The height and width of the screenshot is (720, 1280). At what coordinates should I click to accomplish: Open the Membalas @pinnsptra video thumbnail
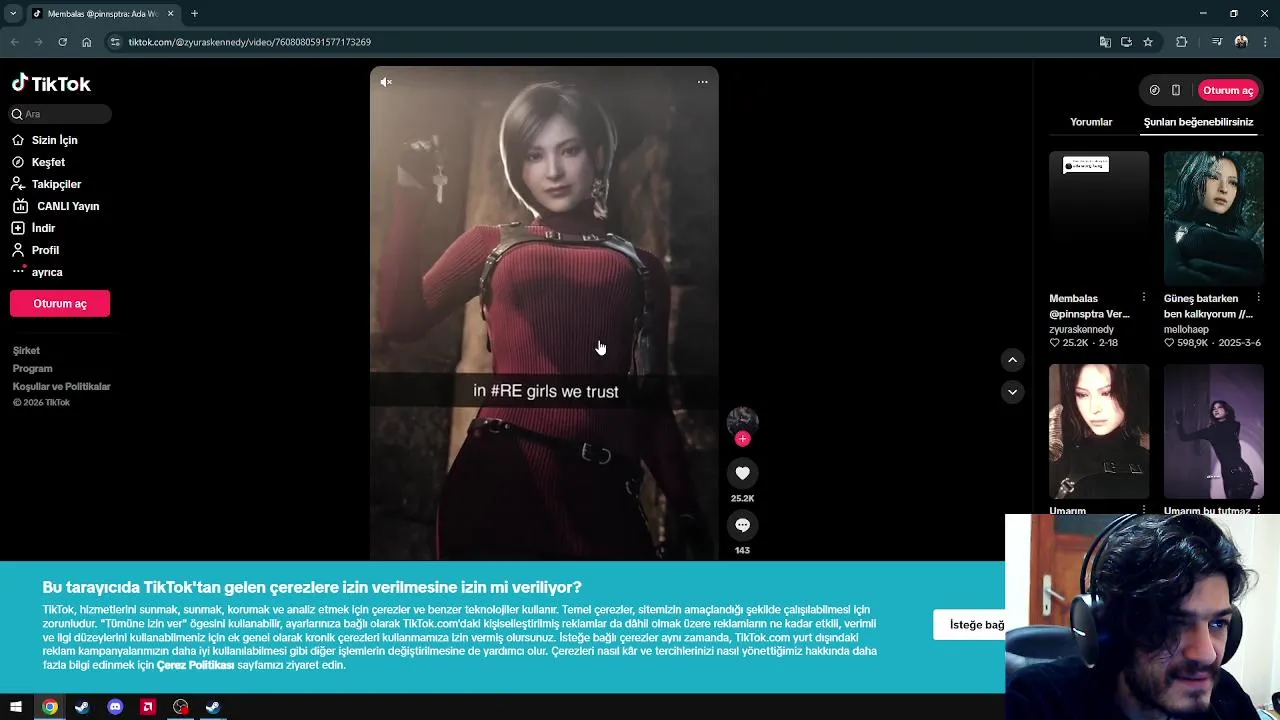1099,218
